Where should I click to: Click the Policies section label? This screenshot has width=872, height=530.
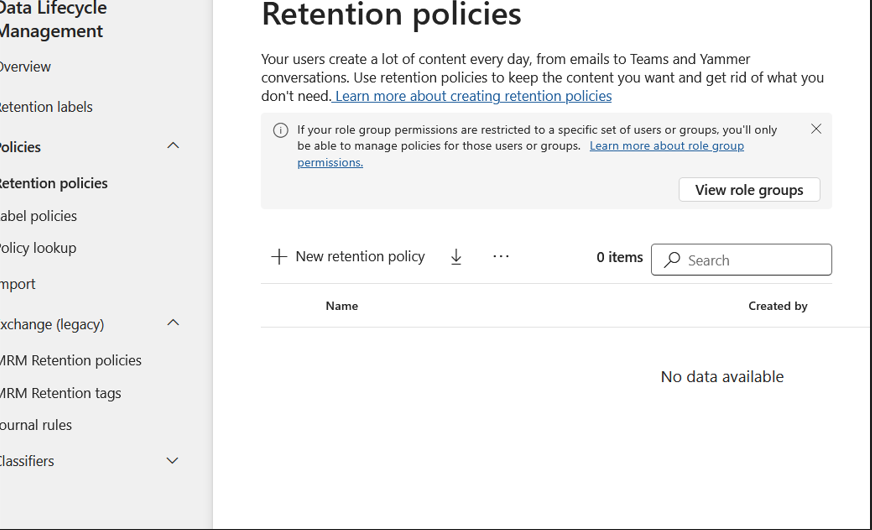point(20,147)
